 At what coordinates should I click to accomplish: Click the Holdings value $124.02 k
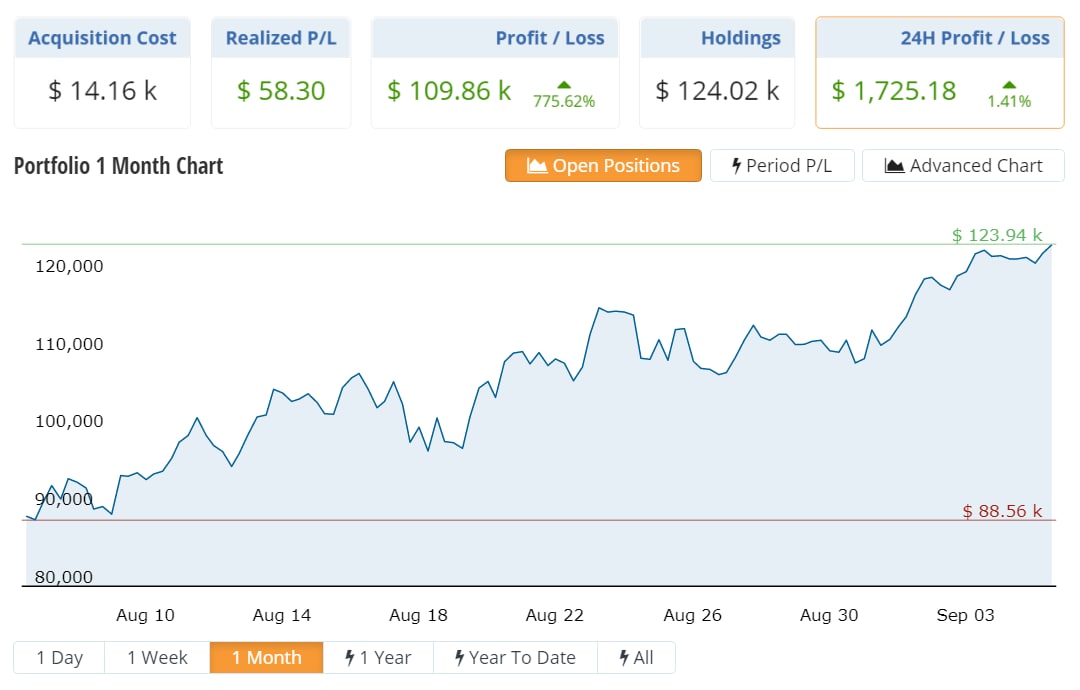click(x=717, y=91)
